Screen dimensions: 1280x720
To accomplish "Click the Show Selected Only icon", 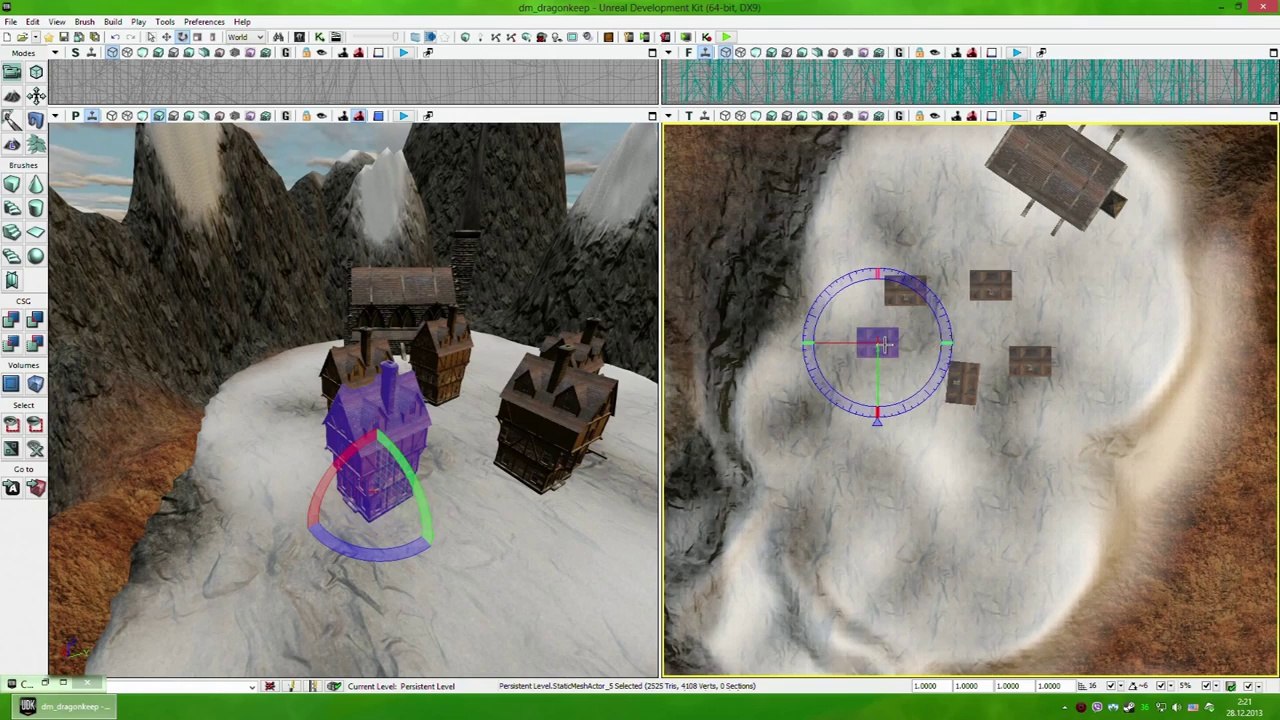I will click(12, 424).
